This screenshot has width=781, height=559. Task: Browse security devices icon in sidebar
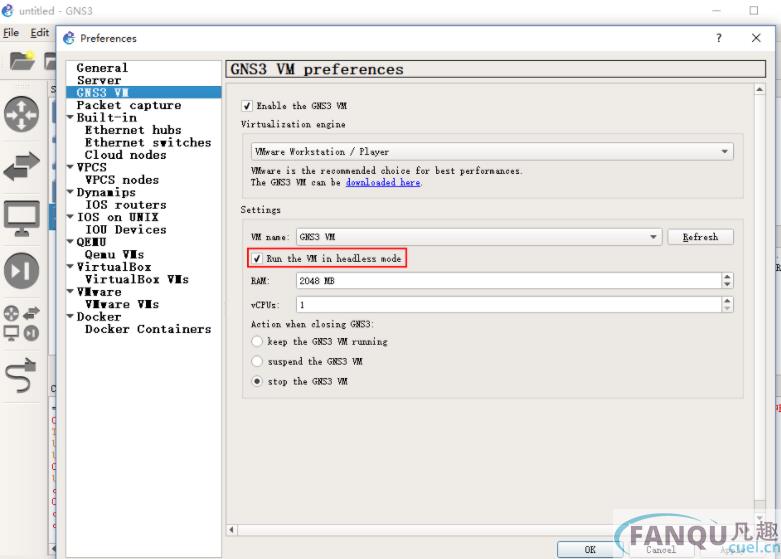21,271
